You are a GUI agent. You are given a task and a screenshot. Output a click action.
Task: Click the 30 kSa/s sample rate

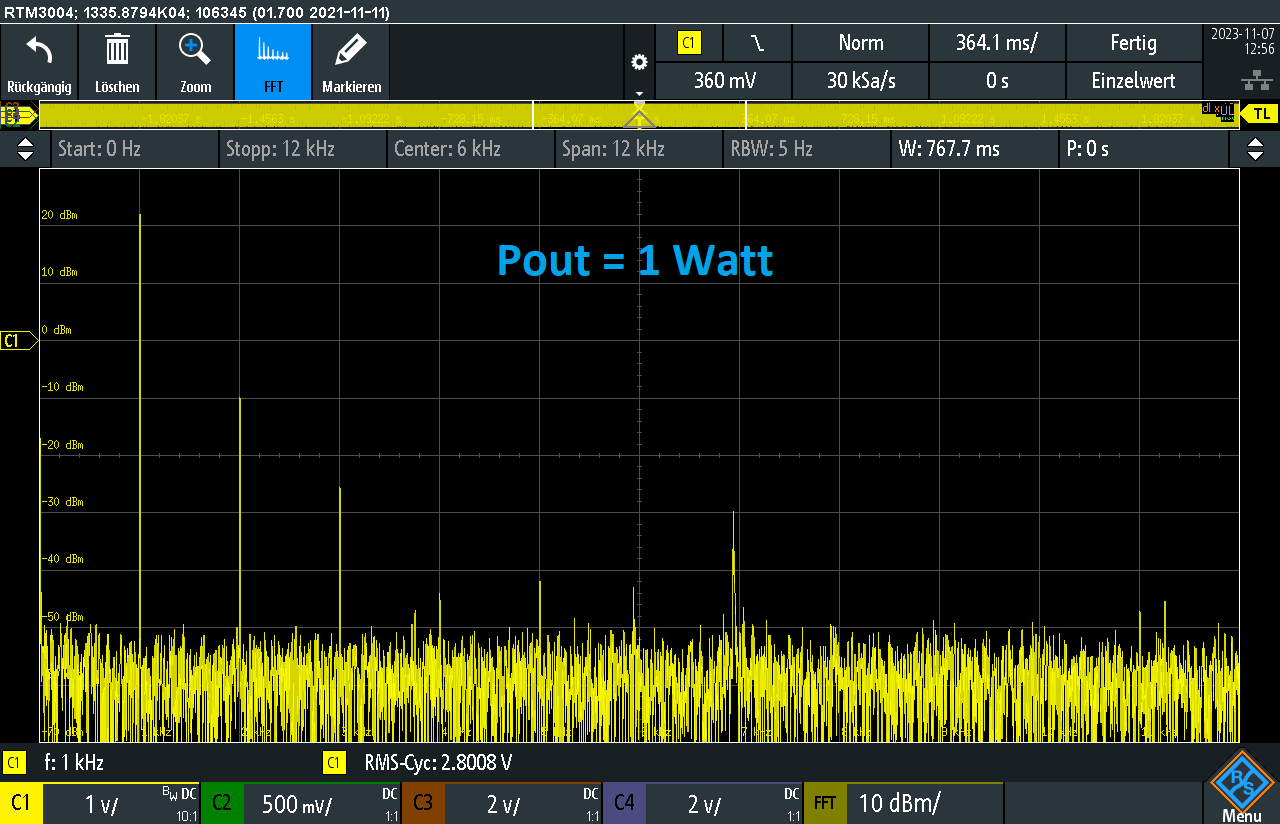[x=860, y=81]
